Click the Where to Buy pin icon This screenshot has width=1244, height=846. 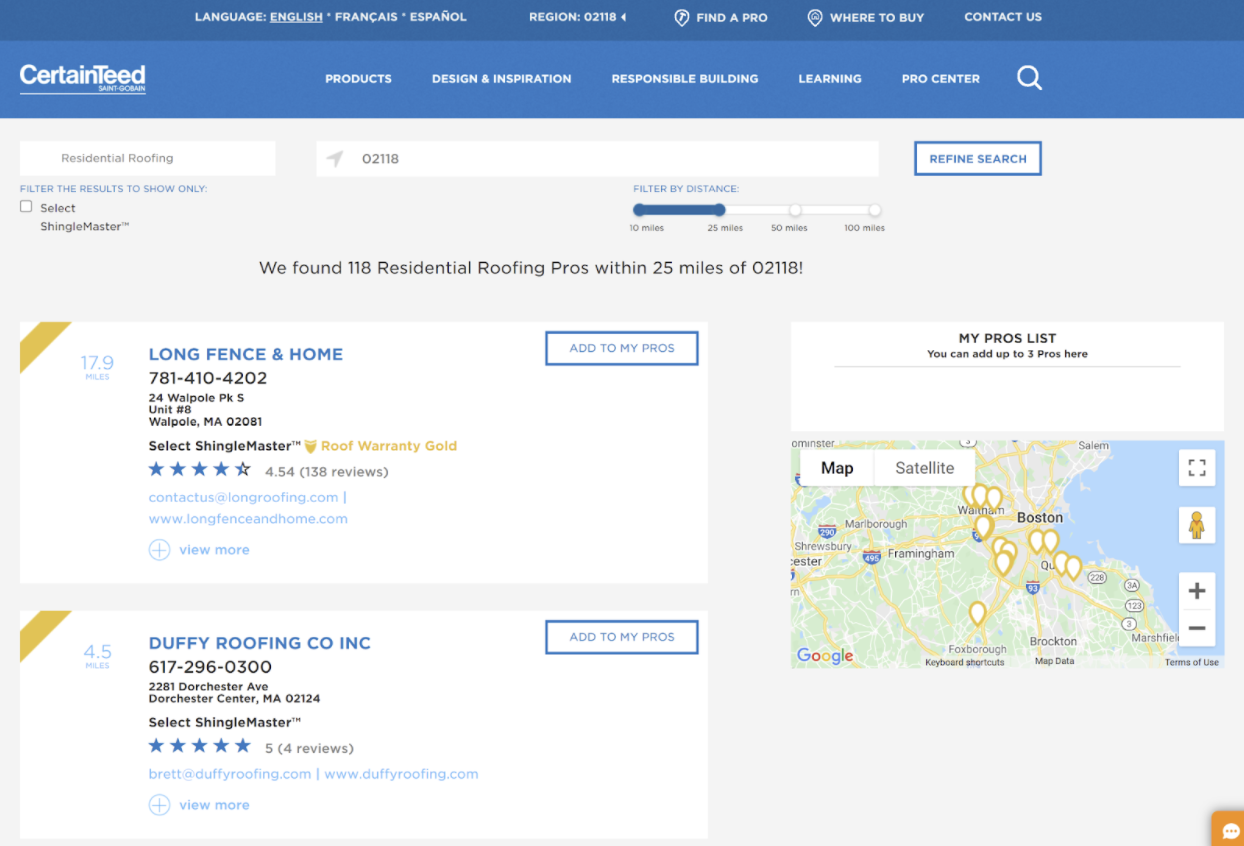point(814,18)
